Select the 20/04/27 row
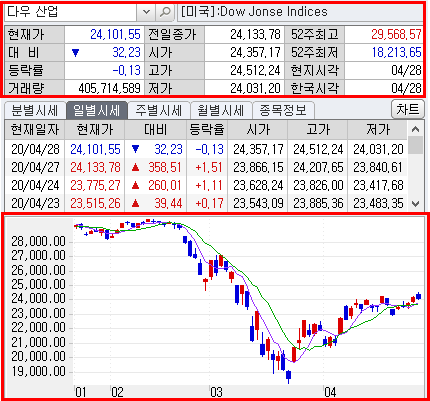Viewport: 430px width, 401px height. click(x=206, y=167)
